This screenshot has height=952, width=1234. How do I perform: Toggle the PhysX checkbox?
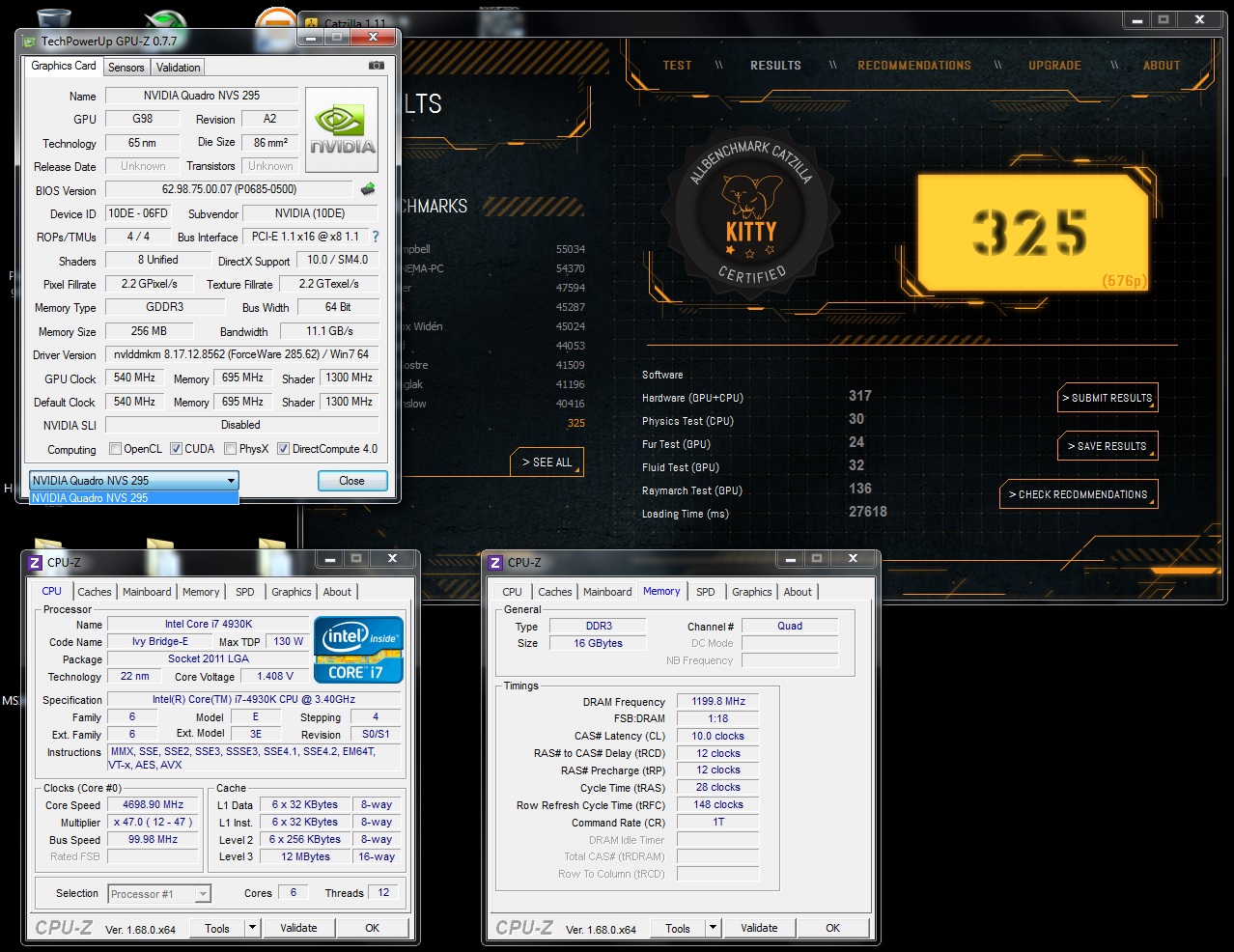[231, 448]
